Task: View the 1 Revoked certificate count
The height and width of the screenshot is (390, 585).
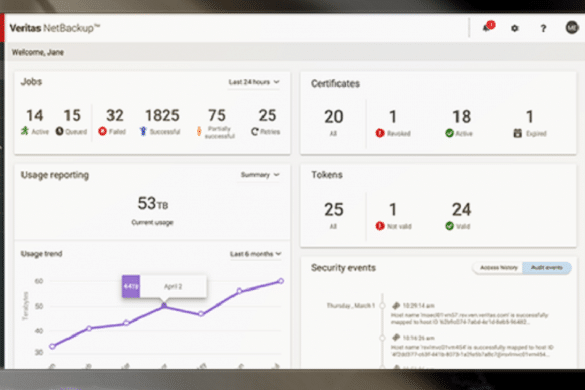Action: click(x=392, y=117)
